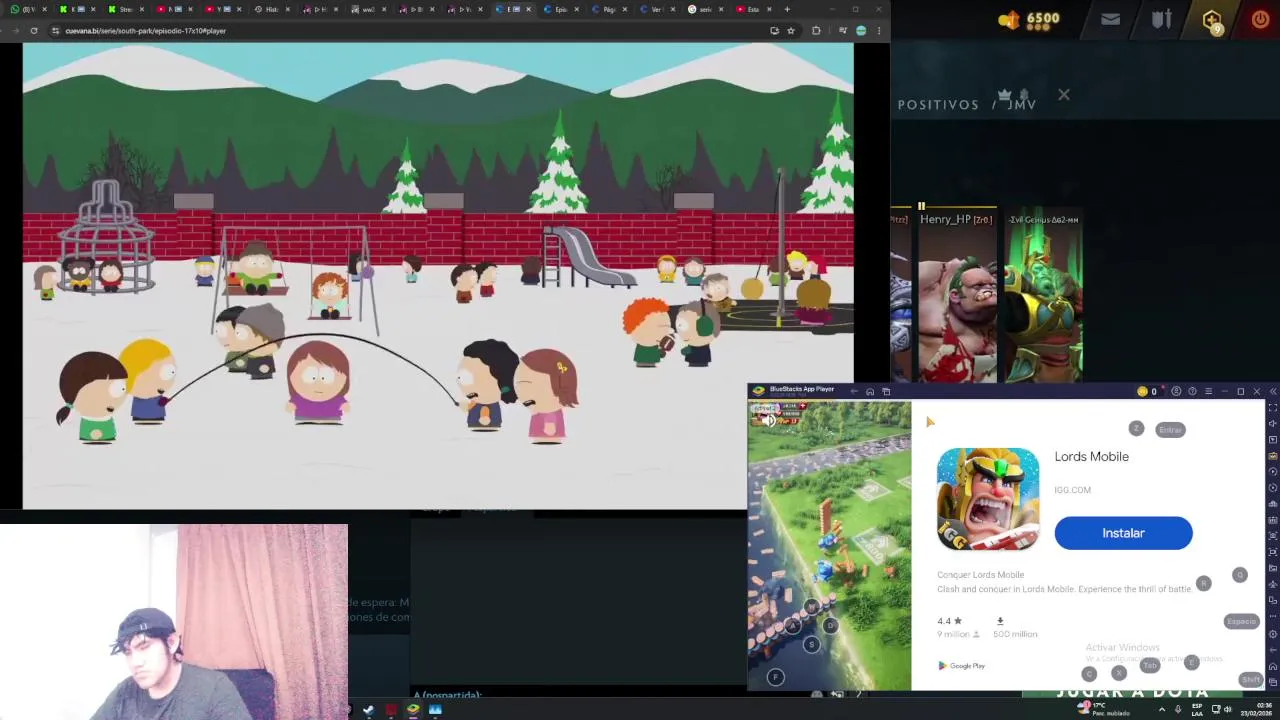1280x720 pixels.
Task: Open a new Chrome tab with plus
Action: click(787, 9)
